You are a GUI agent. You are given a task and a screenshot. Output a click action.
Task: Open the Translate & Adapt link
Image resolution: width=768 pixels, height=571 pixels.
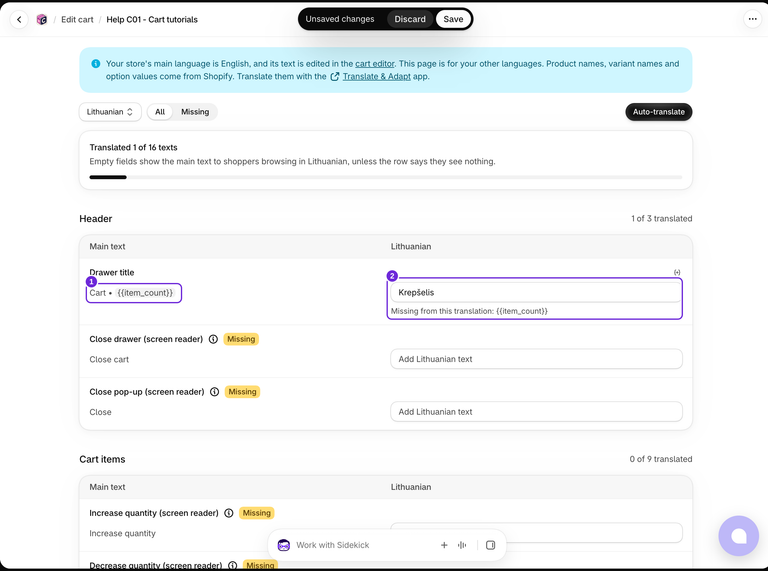(376, 76)
